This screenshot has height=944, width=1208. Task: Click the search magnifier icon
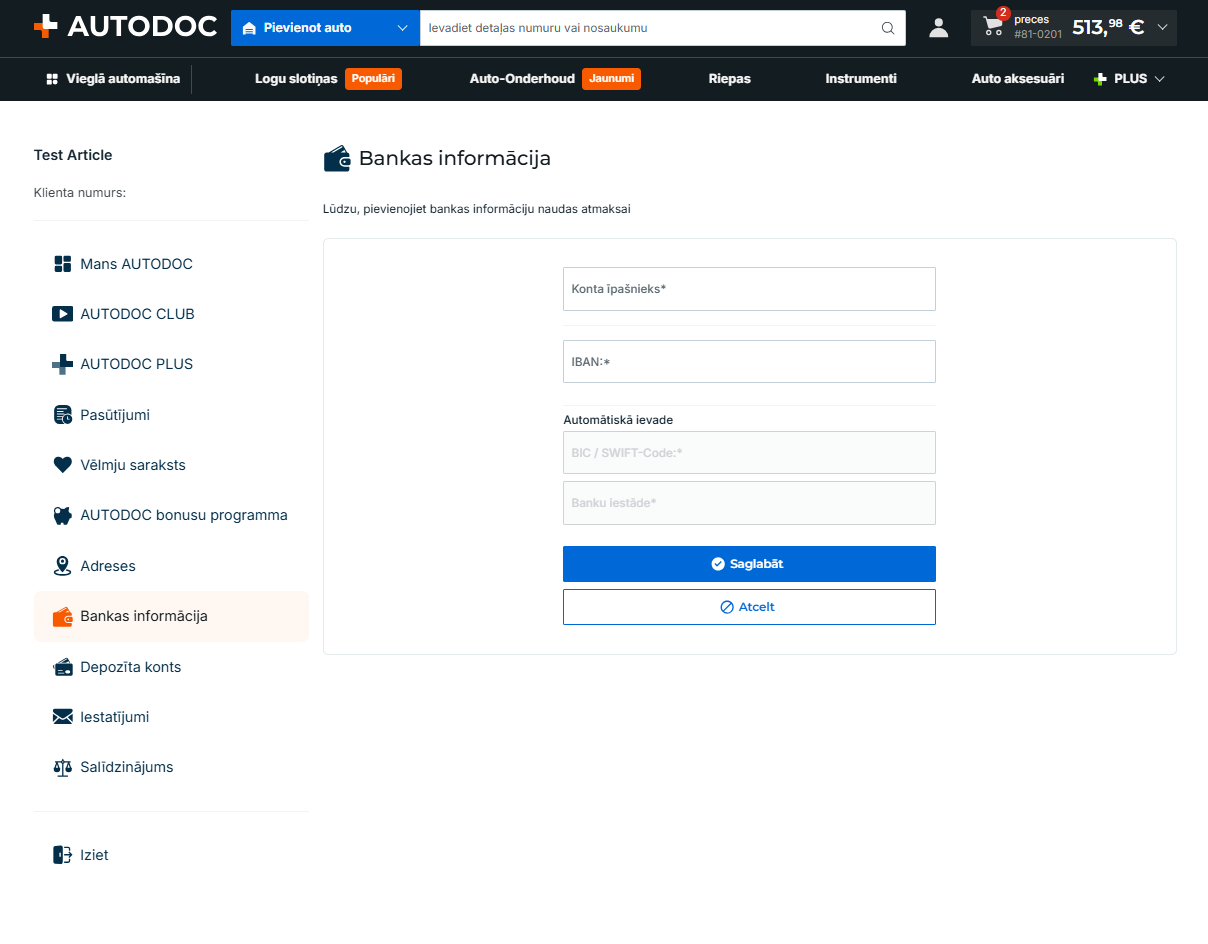coord(888,28)
